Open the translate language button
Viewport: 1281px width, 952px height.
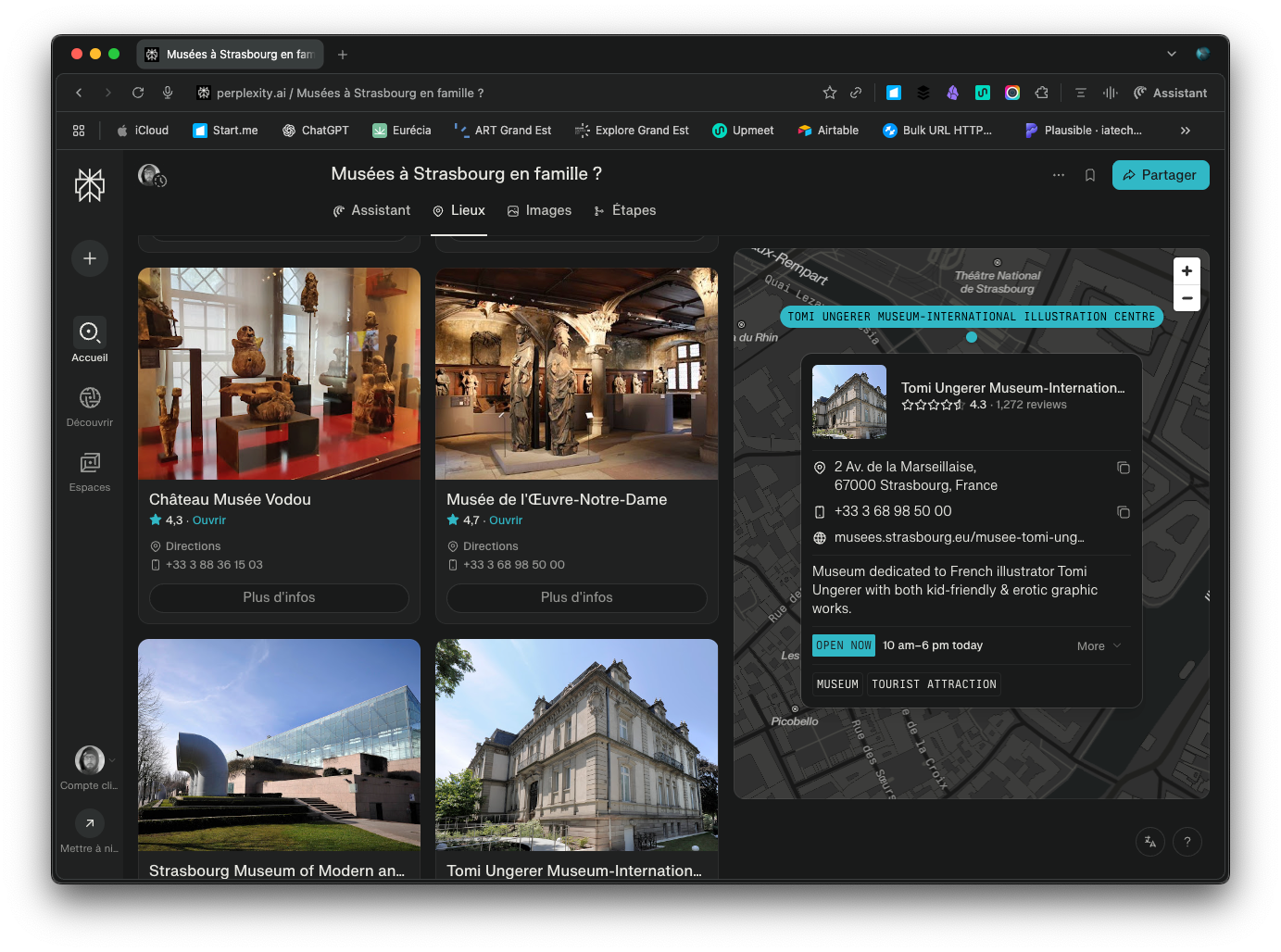1149,842
